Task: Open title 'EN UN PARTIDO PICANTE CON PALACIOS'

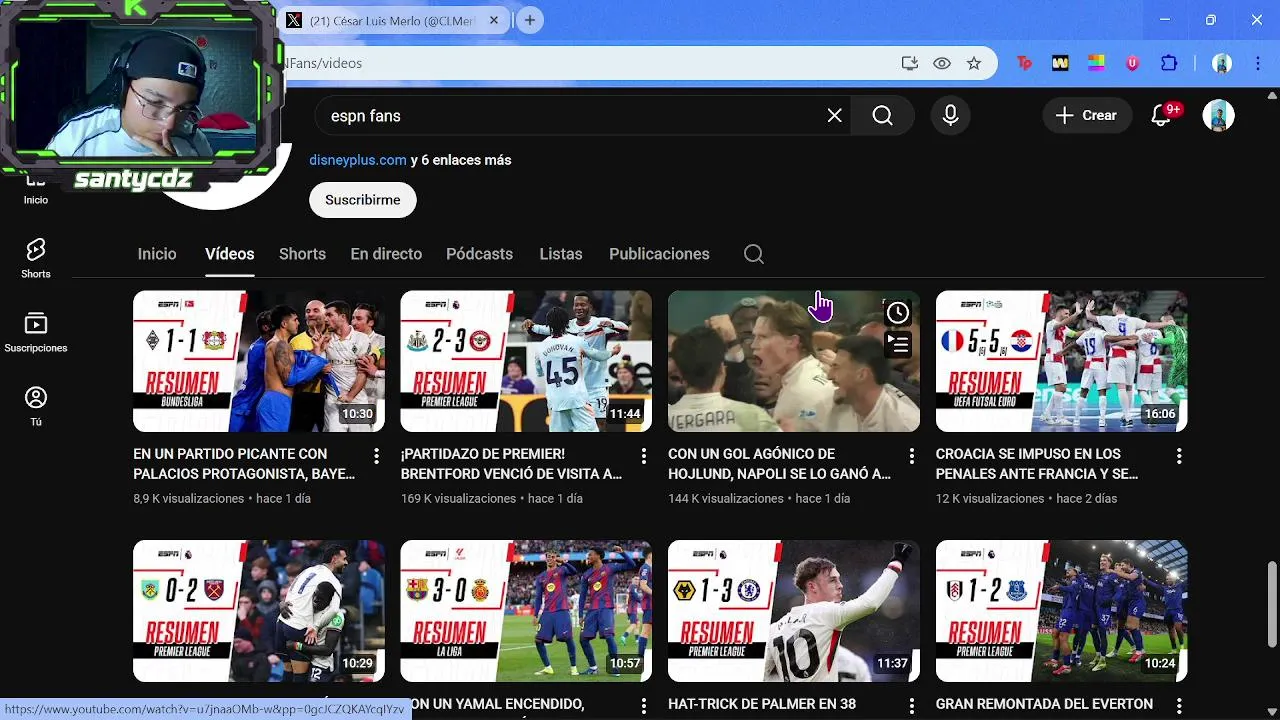Action: [244, 464]
